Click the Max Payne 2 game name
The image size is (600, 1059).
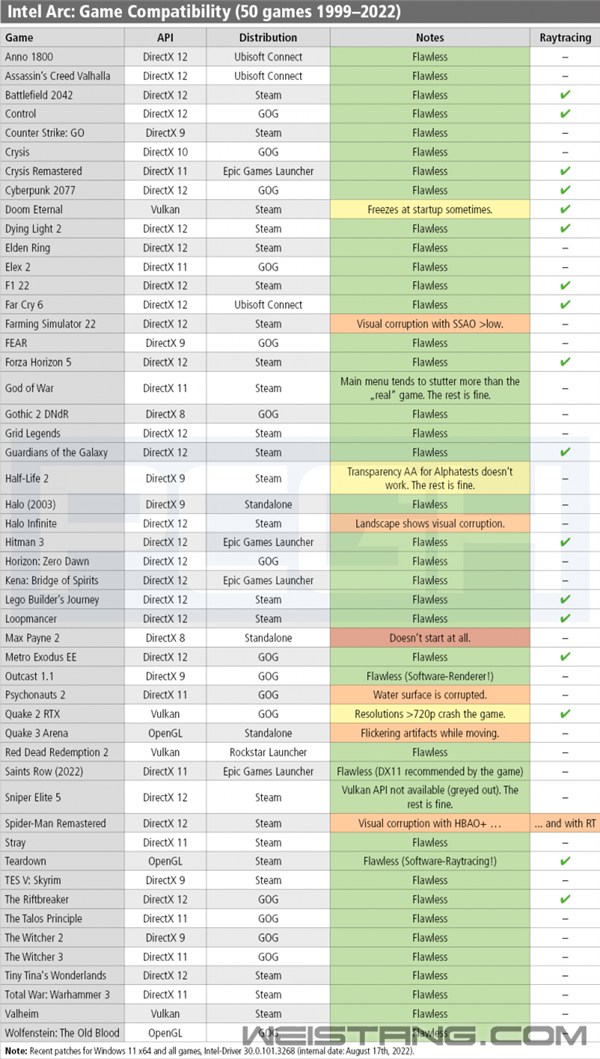[33, 638]
